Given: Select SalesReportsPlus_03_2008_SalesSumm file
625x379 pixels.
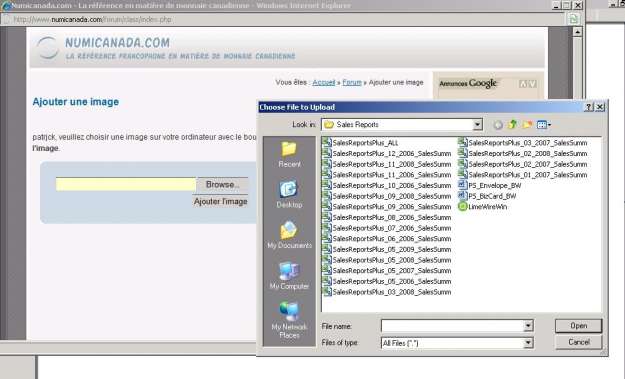Looking at the screenshot, I should 387,292.
